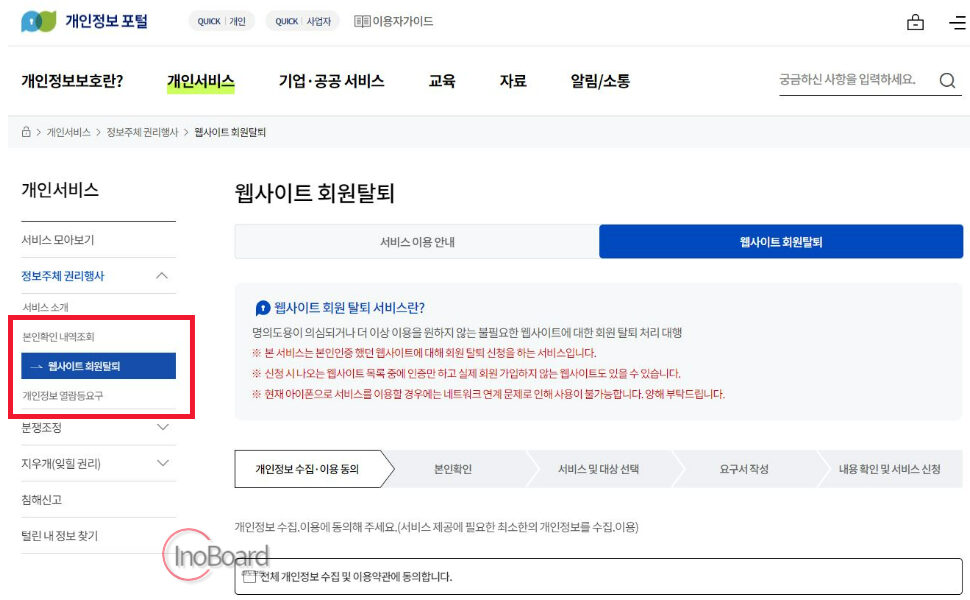Click the 개인정보 포털 logo
The image size is (970, 600).
pyautogui.click(x=85, y=21)
